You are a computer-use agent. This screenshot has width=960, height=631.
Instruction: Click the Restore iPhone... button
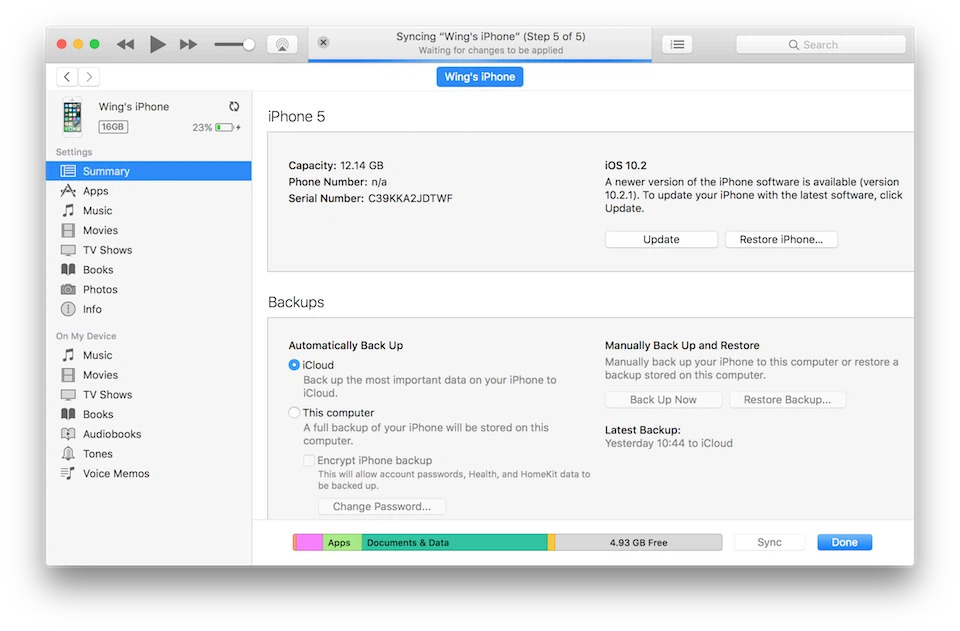[x=781, y=239]
